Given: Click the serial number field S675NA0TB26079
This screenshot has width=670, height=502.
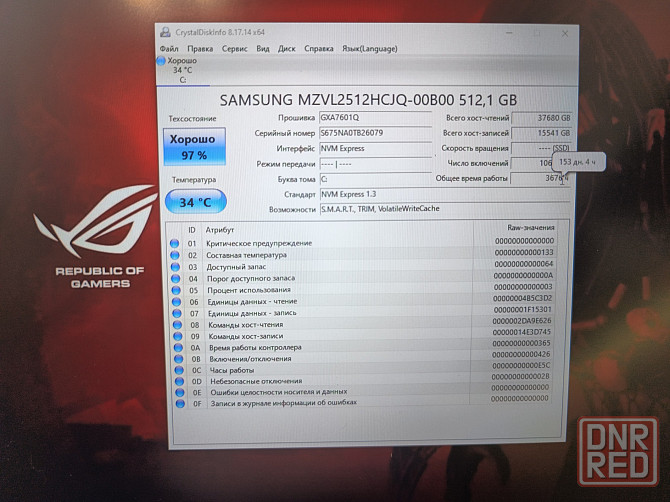Looking at the screenshot, I should pos(376,133).
